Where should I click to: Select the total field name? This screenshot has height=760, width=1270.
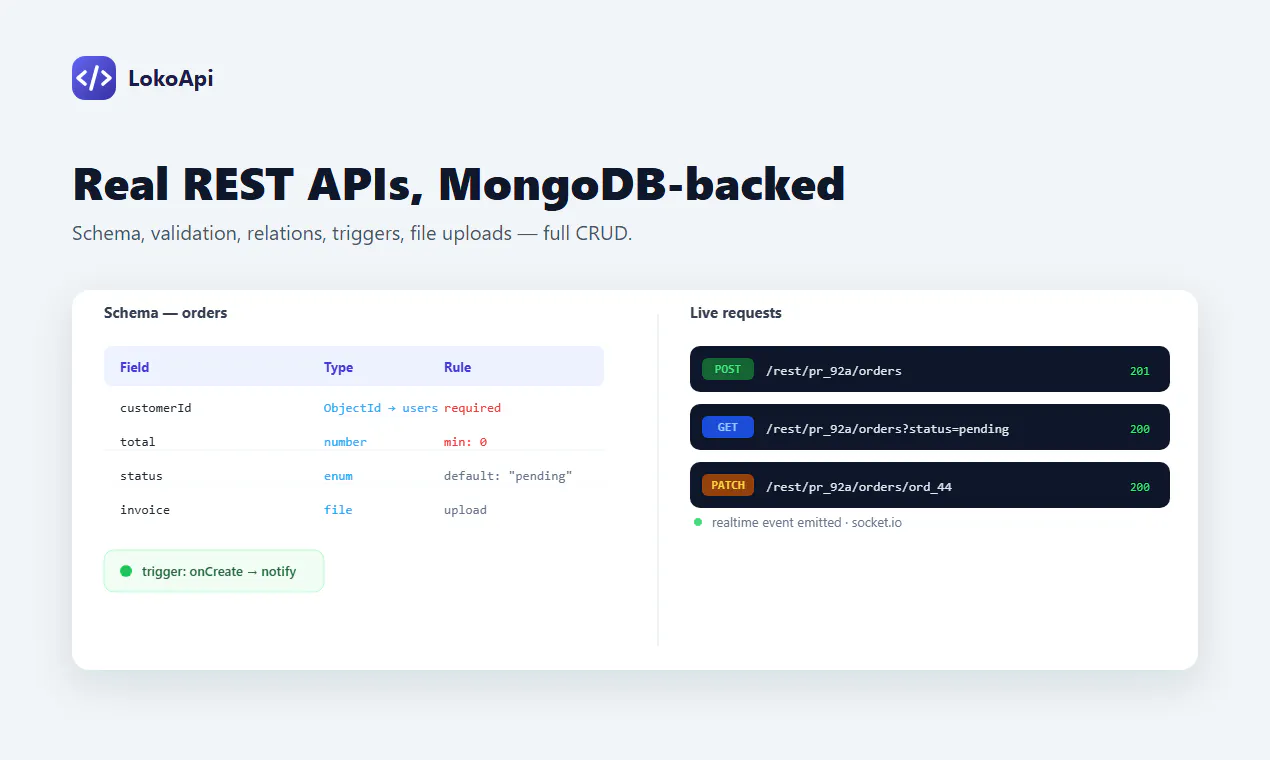pyautogui.click(x=138, y=442)
